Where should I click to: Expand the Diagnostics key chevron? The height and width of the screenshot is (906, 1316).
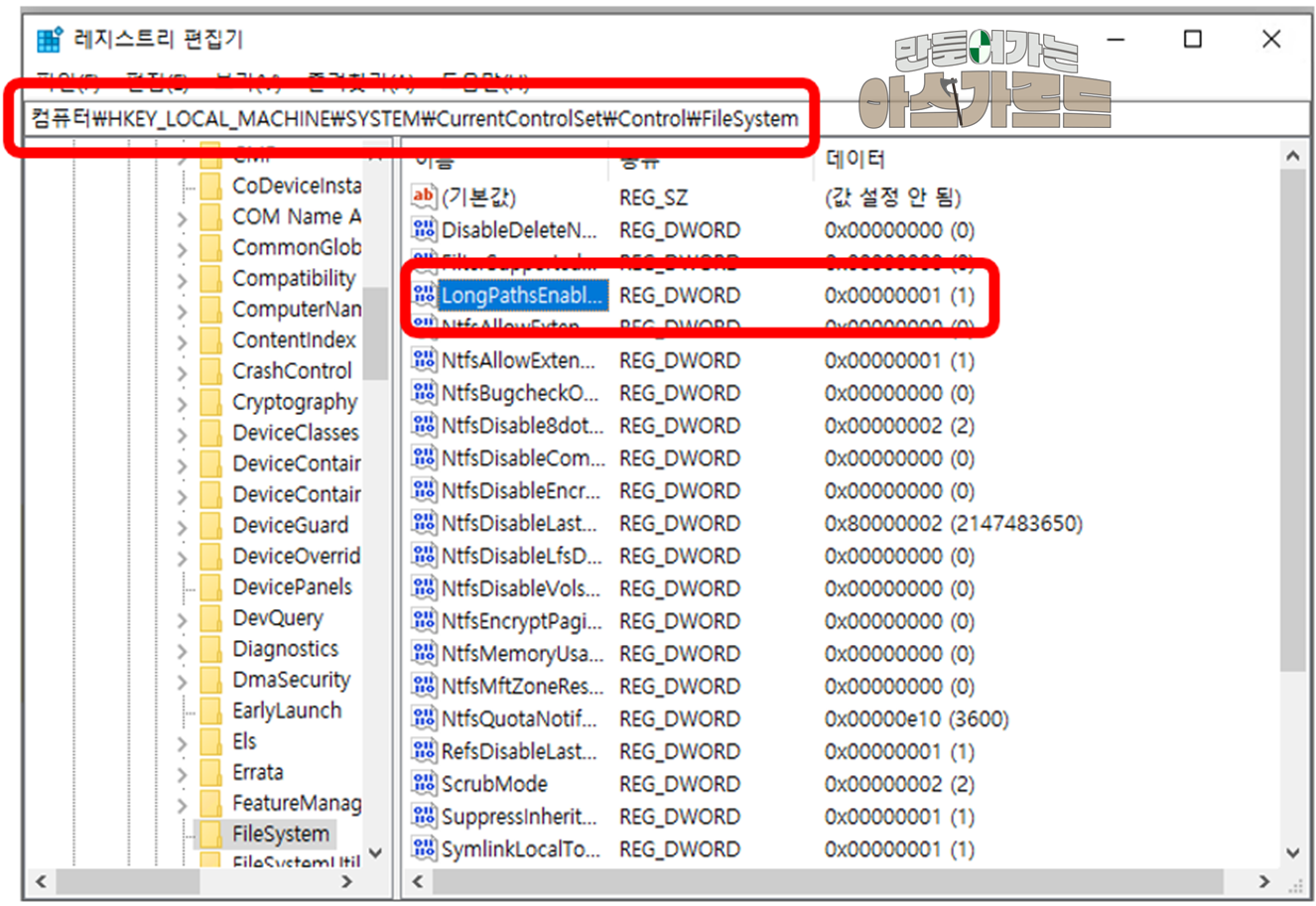point(182,650)
